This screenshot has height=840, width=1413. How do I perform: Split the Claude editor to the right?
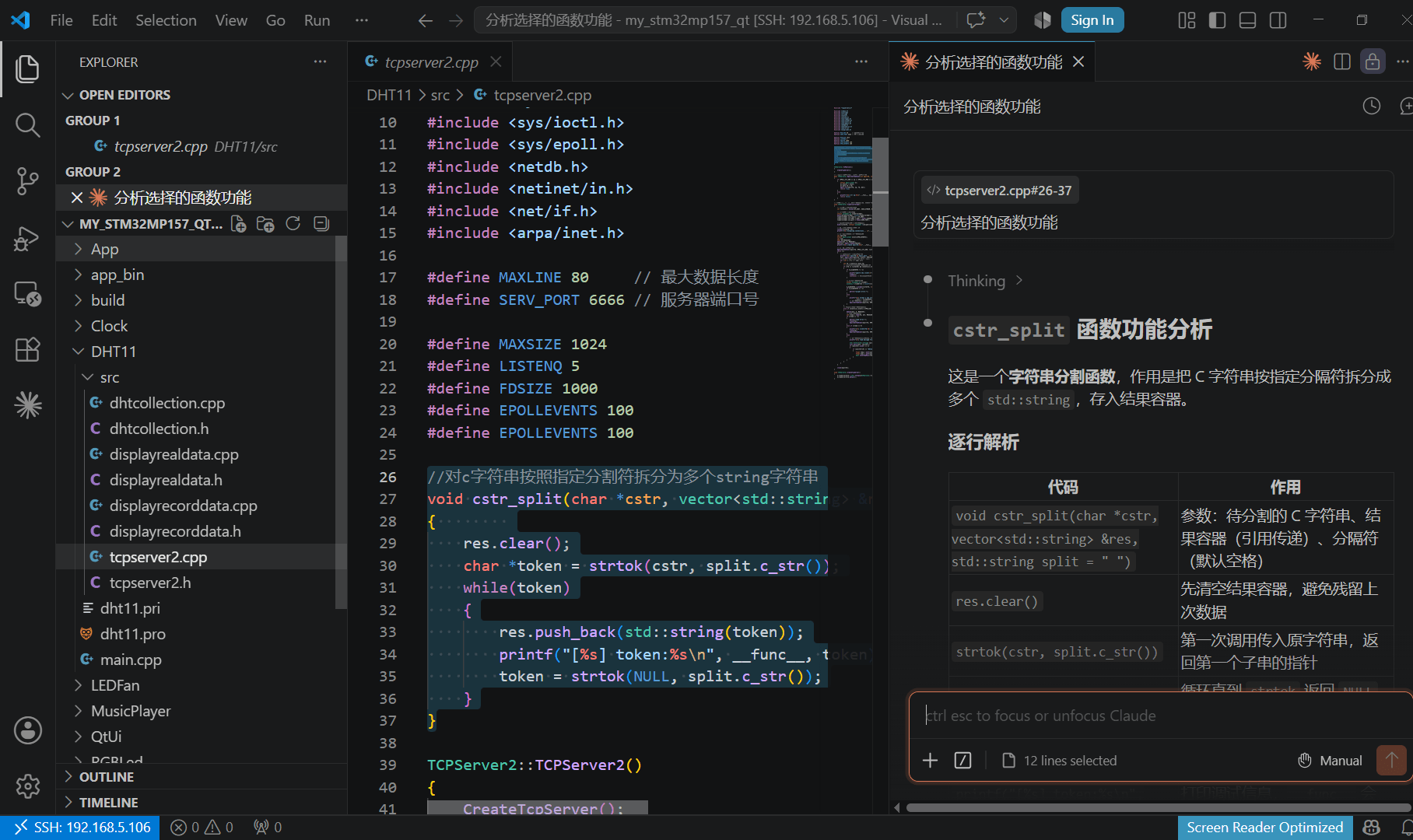pyautogui.click(x=1342, y=61)
